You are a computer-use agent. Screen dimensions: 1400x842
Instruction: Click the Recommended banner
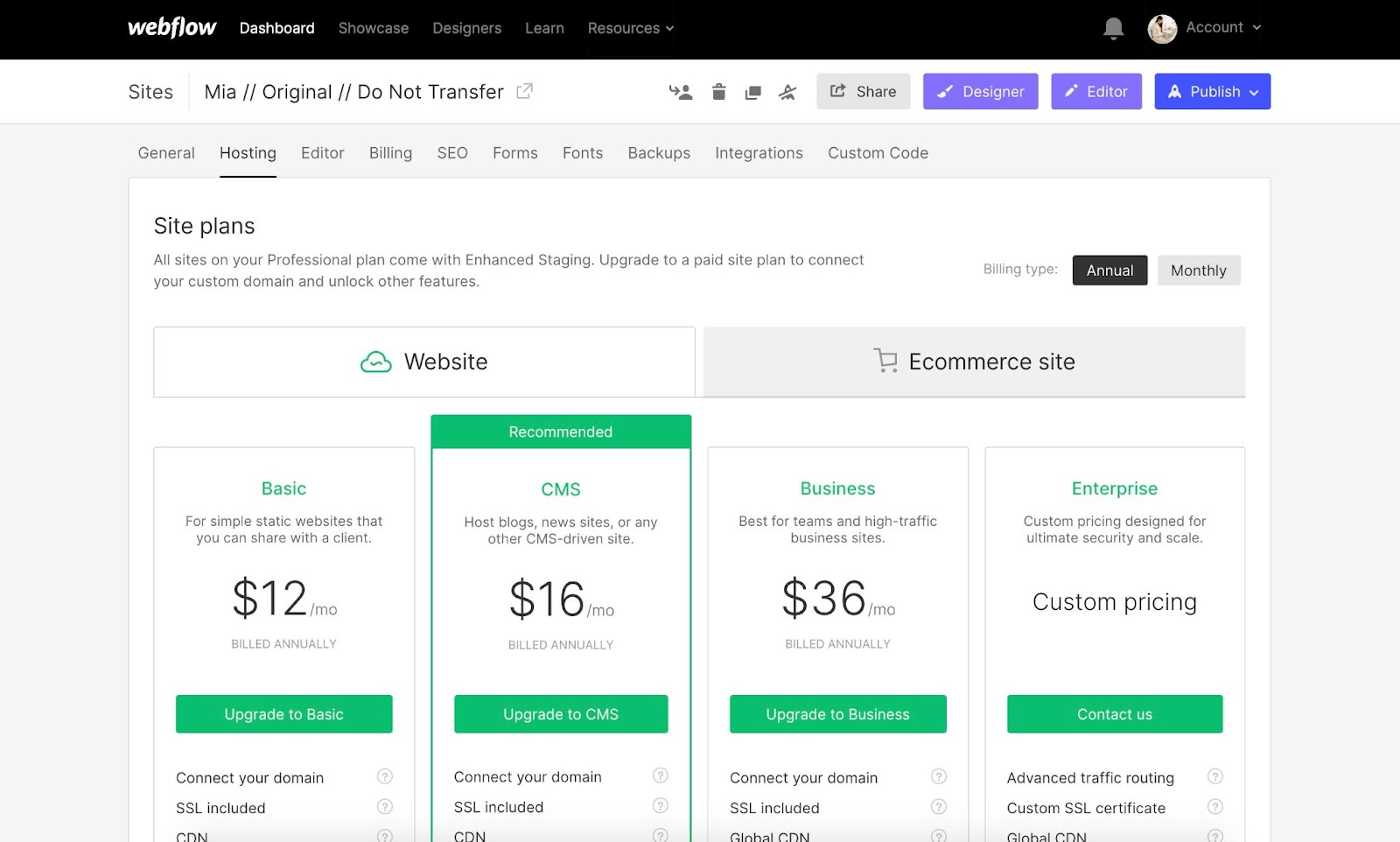(x=561, y=432)
